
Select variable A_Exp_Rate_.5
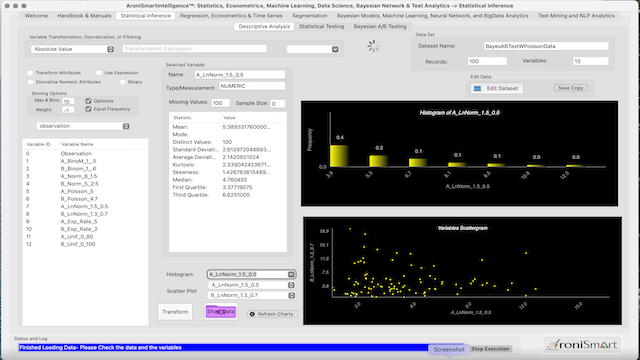85,222
